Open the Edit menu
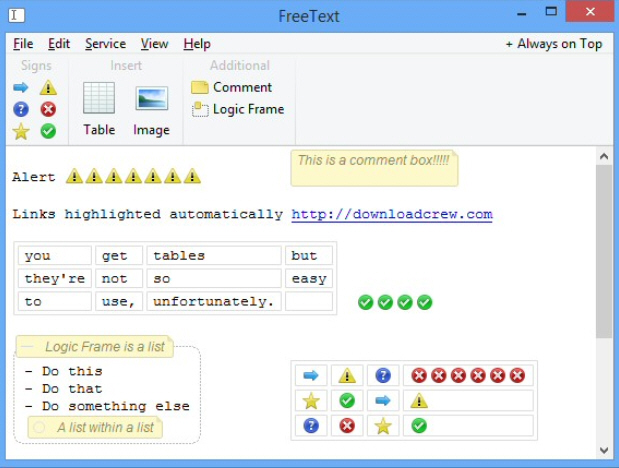The image size is (619, 468). click(x=59, y=43)
